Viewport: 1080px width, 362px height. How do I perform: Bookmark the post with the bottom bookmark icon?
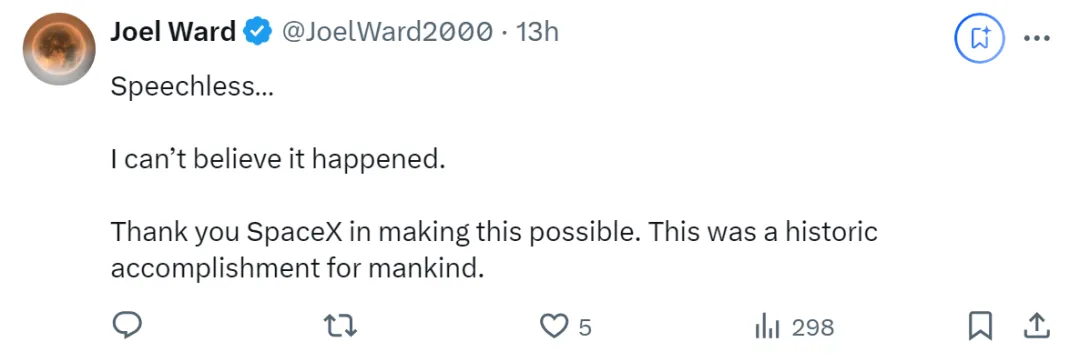tap(980, 326)
